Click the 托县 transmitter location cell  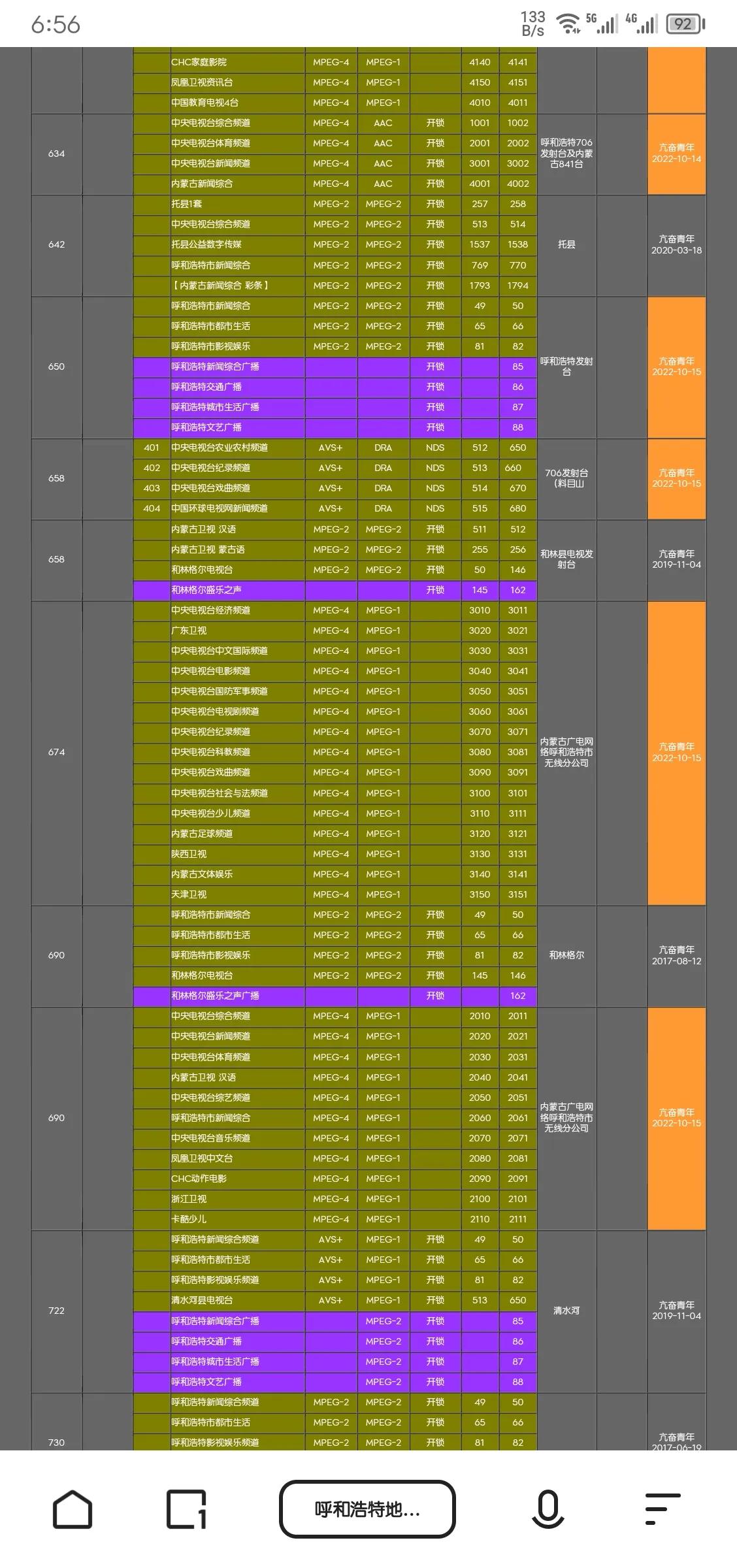pos(566,245)
